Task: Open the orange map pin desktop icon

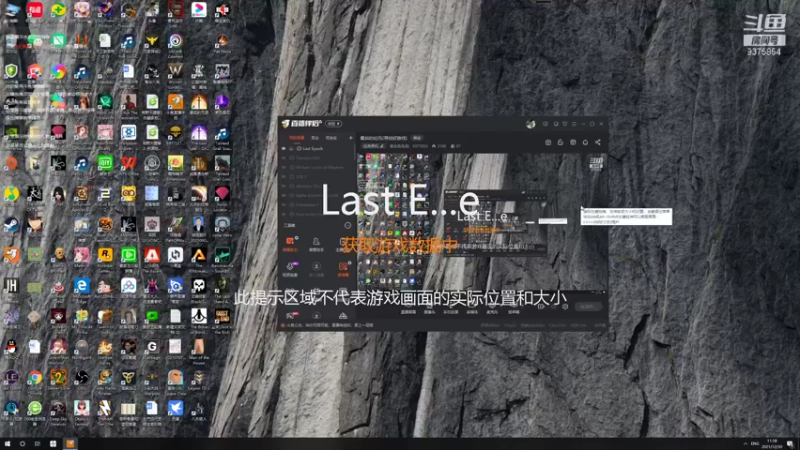Action: coord(11,163)
